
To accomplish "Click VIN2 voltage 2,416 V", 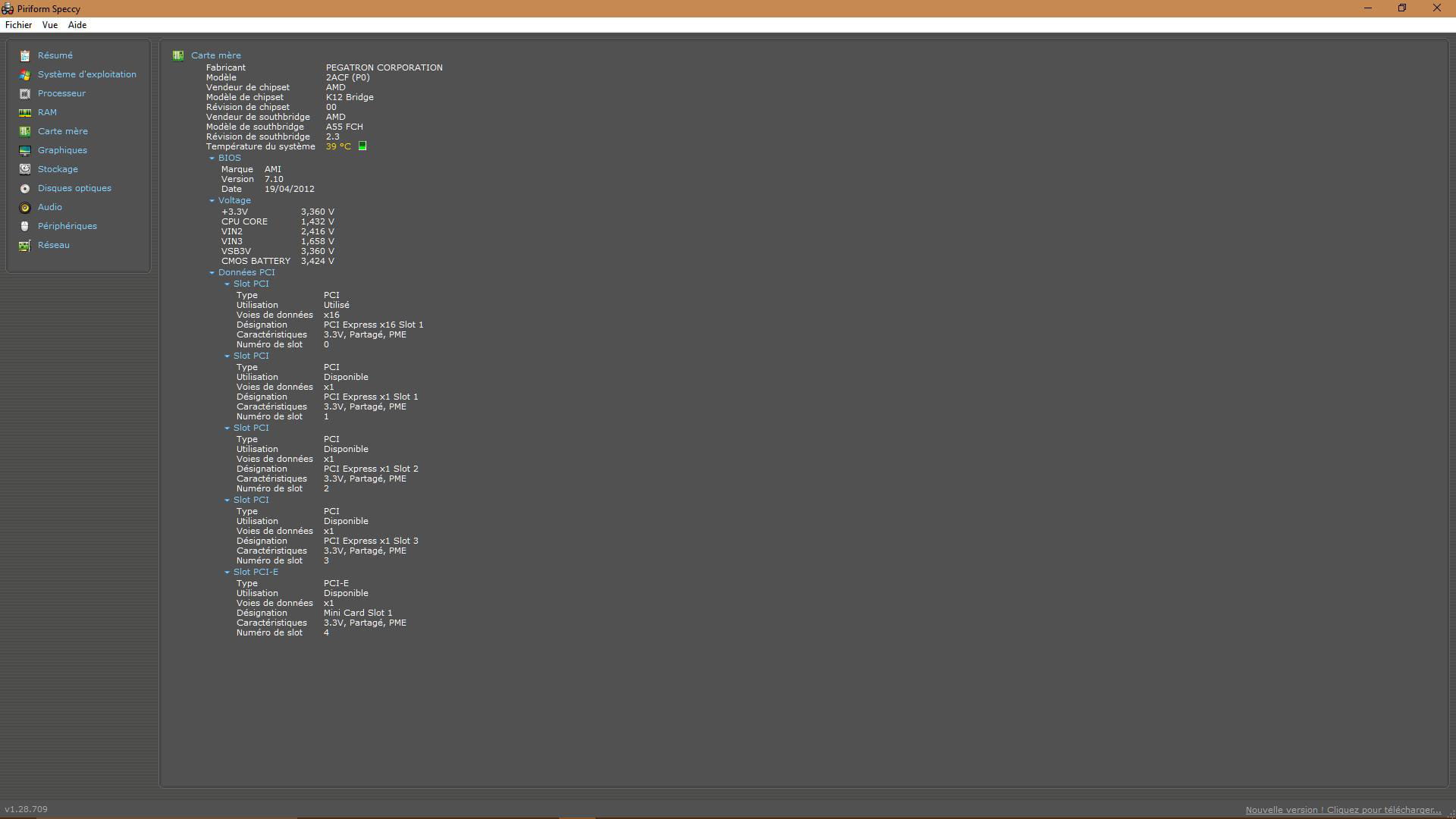I will [318, 231].
